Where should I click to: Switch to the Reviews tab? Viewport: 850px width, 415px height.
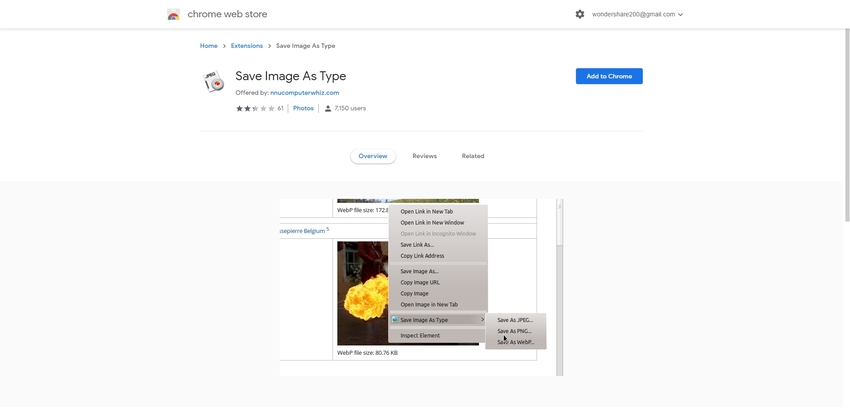tap(424, 156)
